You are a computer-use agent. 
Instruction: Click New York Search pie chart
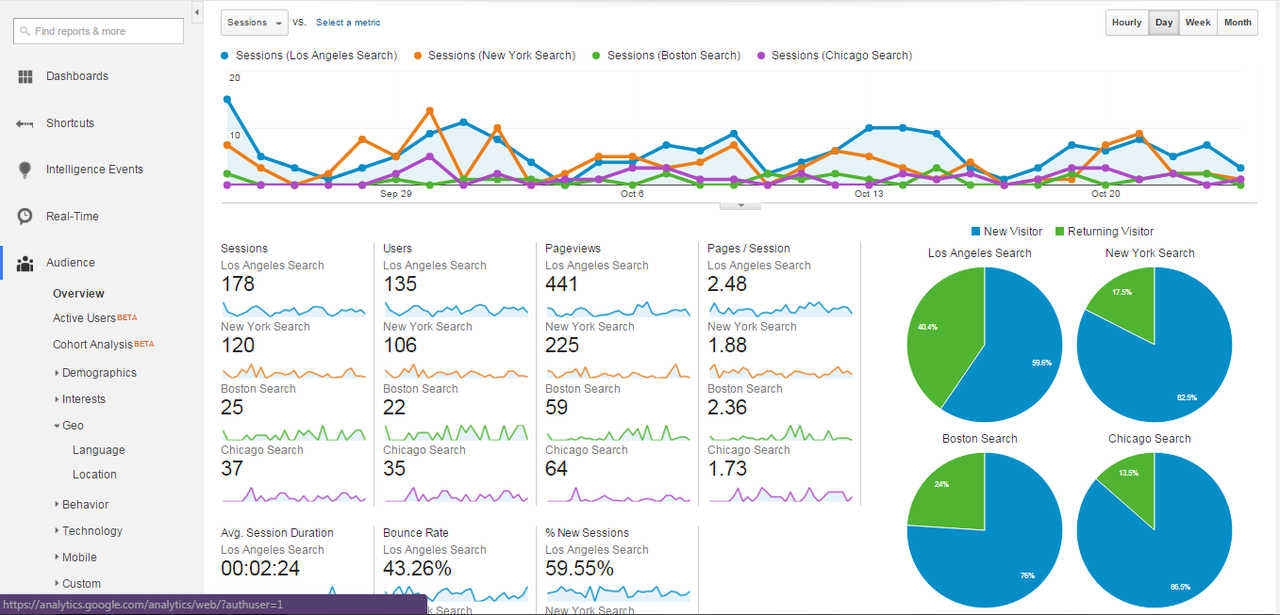click(x=1154, y=344)
